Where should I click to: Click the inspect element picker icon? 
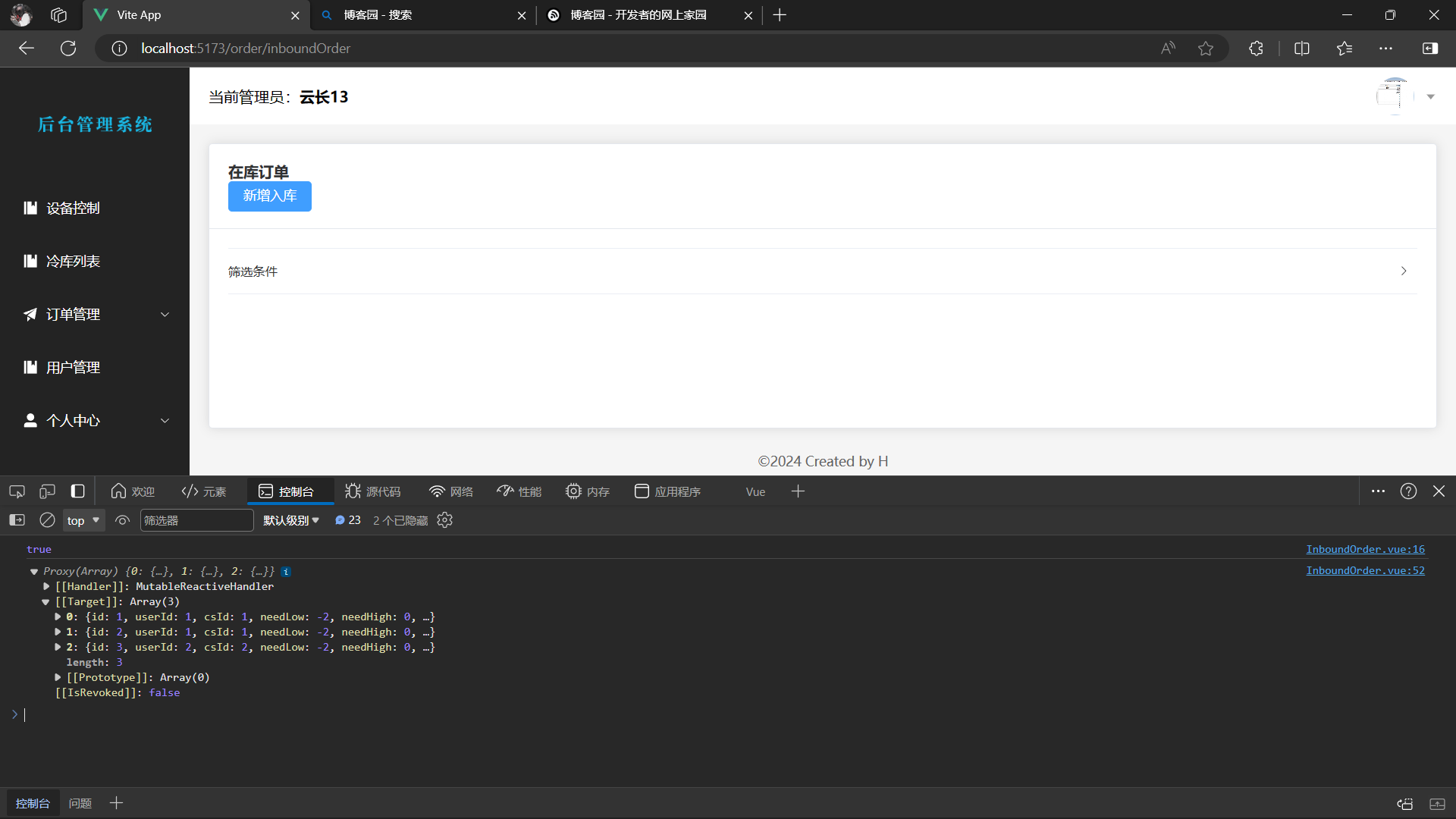tap(17, 491)
